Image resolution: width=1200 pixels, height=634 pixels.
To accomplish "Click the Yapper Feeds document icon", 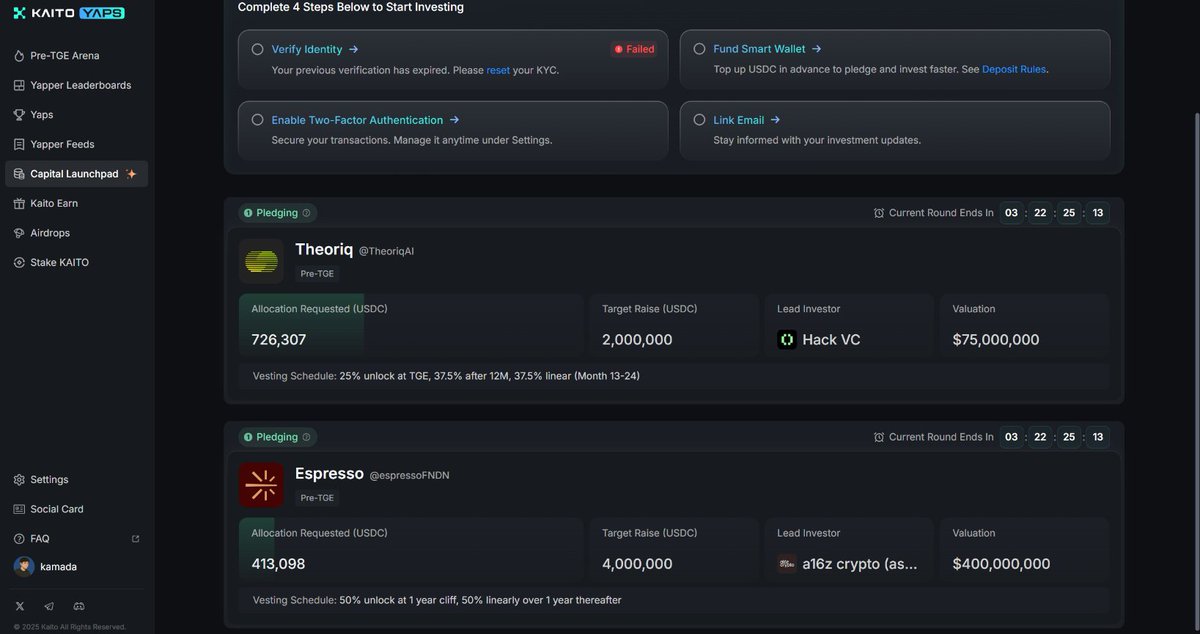I will click(19, 144).
